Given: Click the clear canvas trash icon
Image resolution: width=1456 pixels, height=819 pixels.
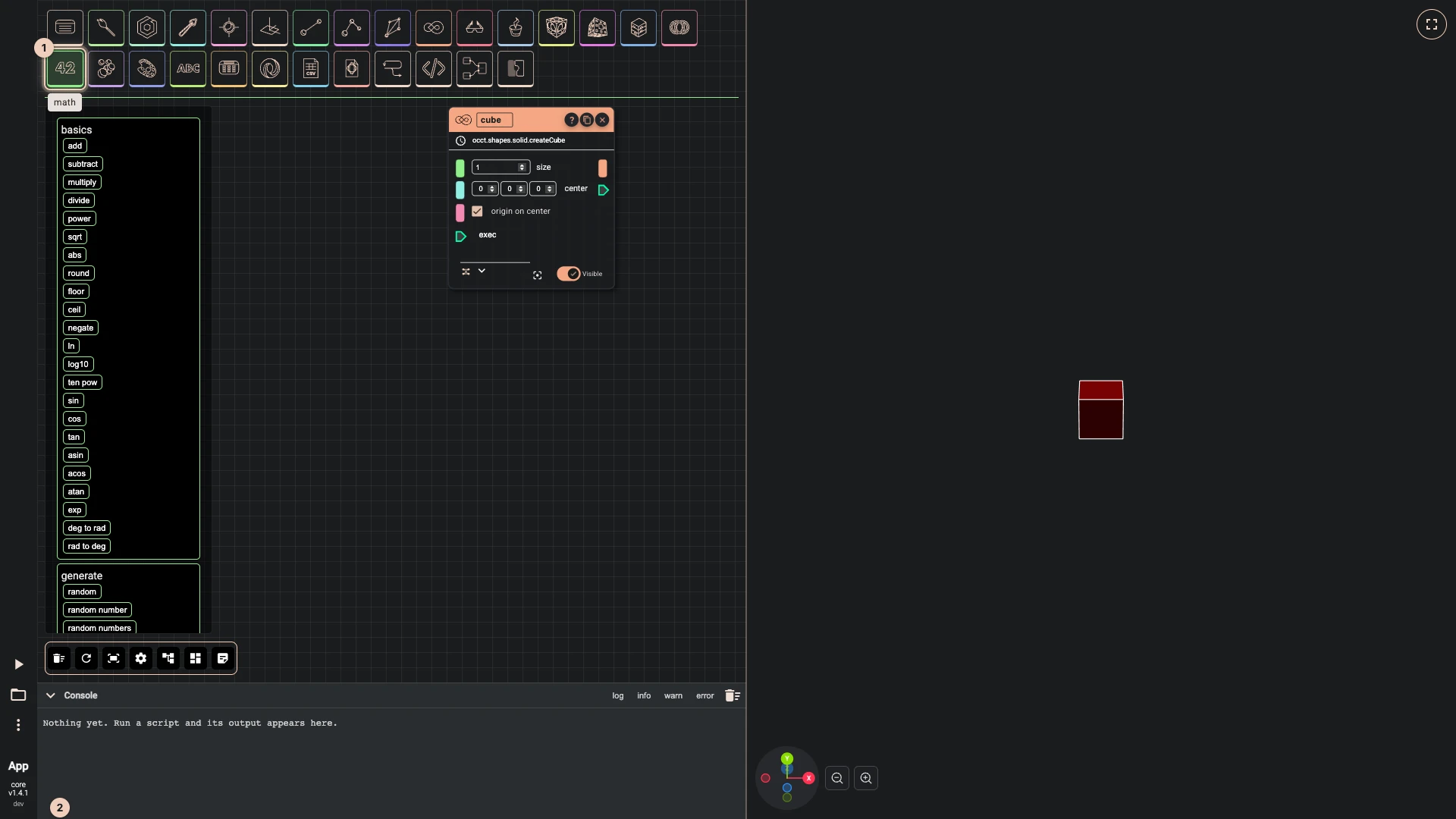Looking at the screenshot, I should 59,658.
